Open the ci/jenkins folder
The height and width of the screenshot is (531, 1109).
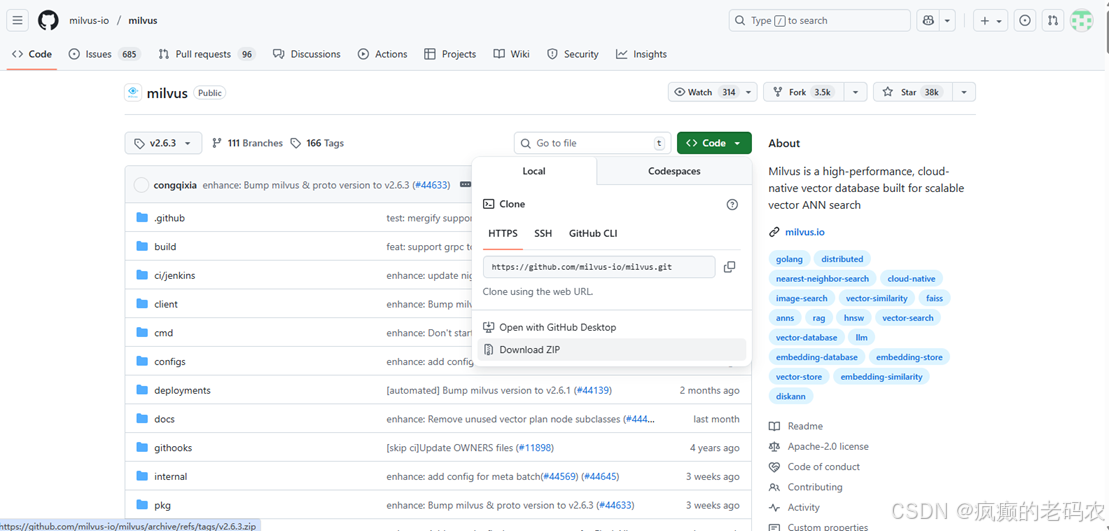[x=175, y=276]
